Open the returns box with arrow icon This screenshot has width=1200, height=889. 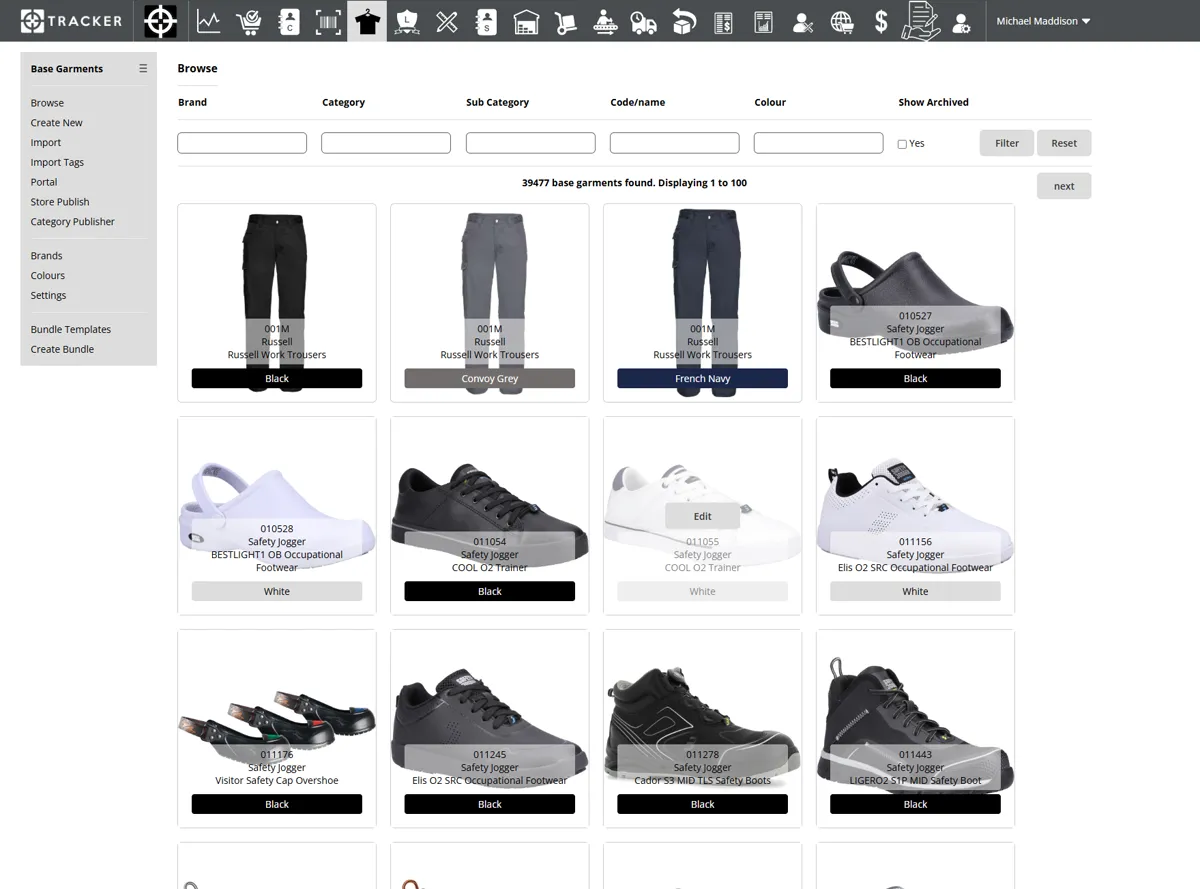pos(684,21)
